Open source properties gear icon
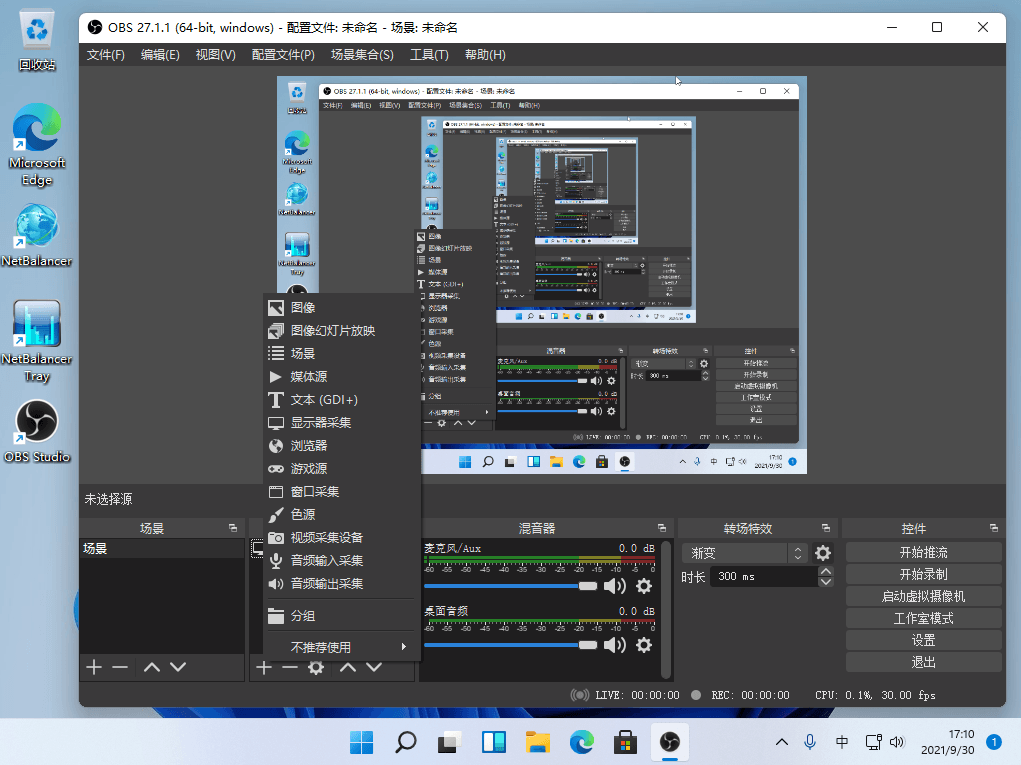 pyautogui.click(x=316, y=667)
